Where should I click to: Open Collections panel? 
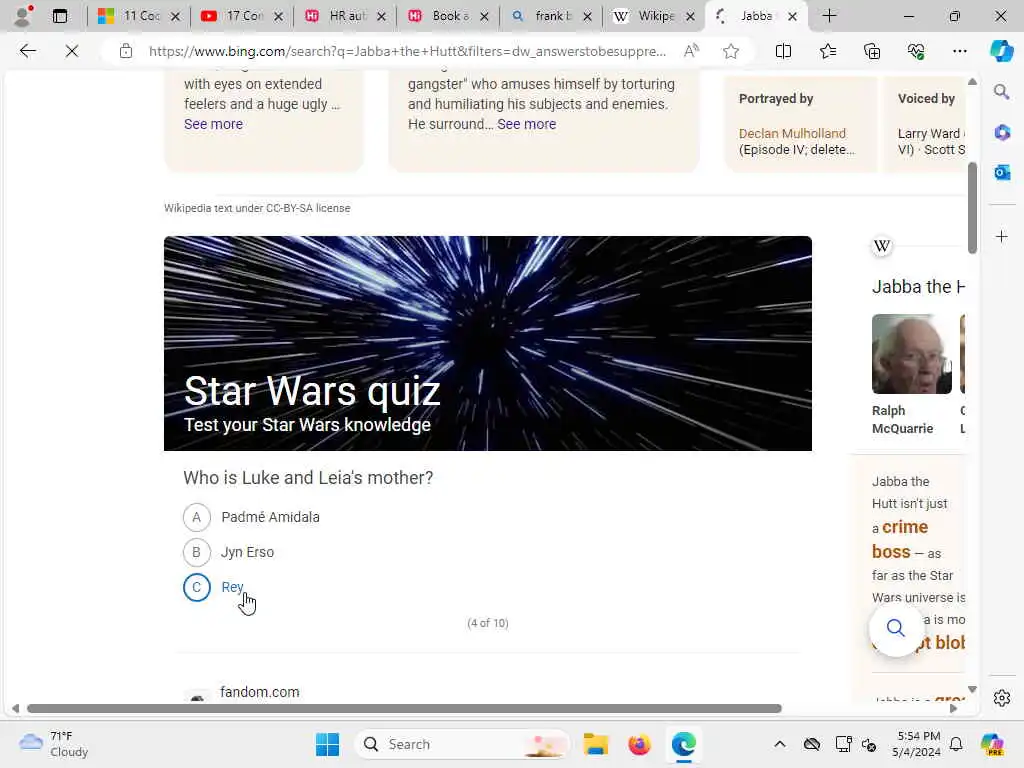point(872,51)
